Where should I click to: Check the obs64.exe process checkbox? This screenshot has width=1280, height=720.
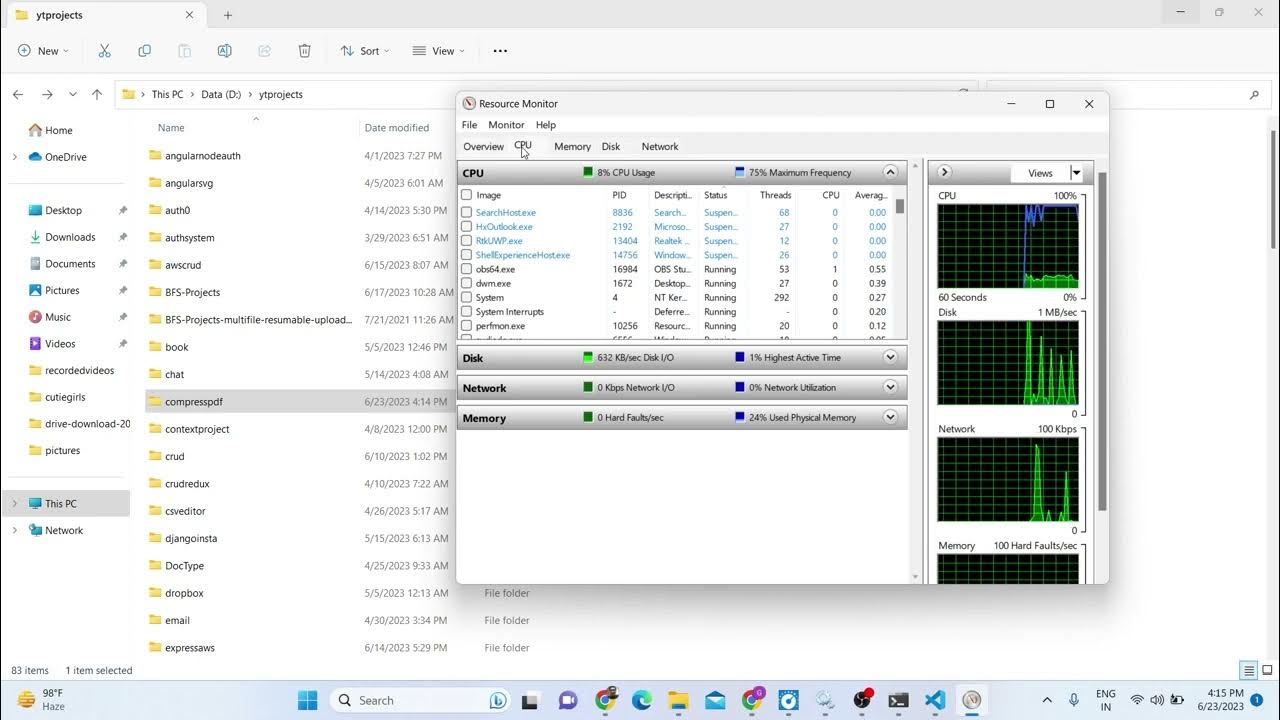(x=466, y=270)
